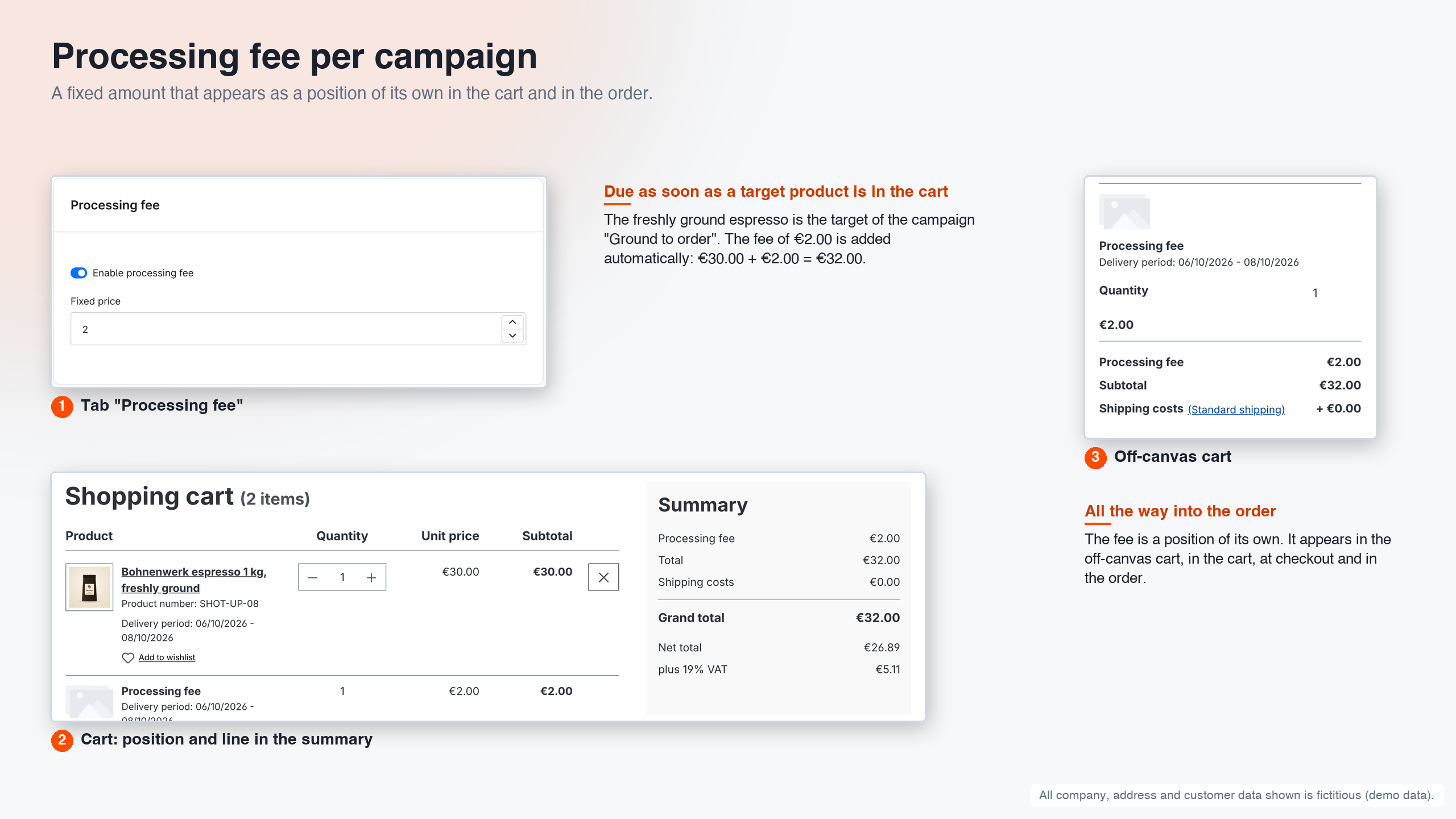The height and width of the screenshot is (819, 1456).
Task: Click the orange number 2 badge
Action: pos(62,740)
